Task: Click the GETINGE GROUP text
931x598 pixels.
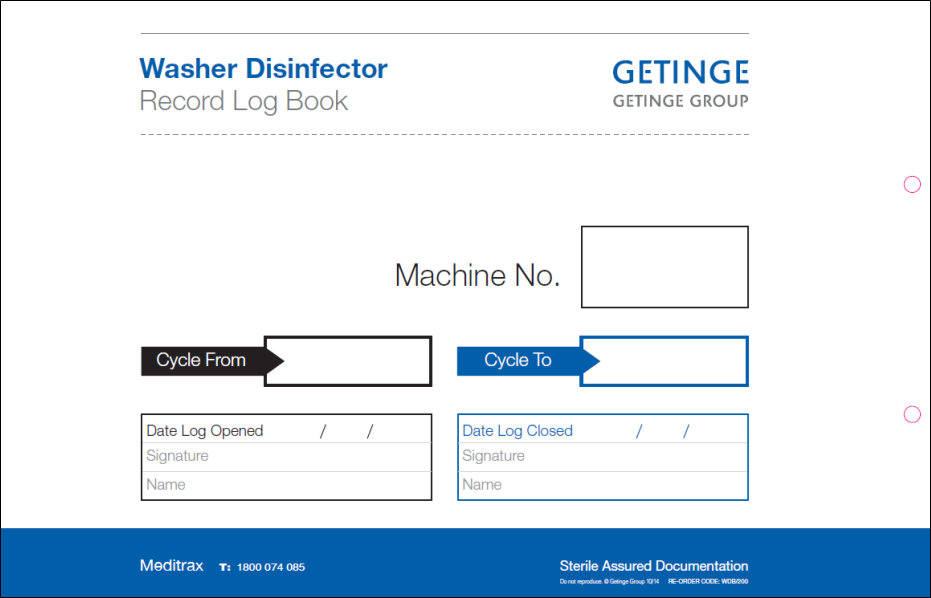Action: pos(680,101)
